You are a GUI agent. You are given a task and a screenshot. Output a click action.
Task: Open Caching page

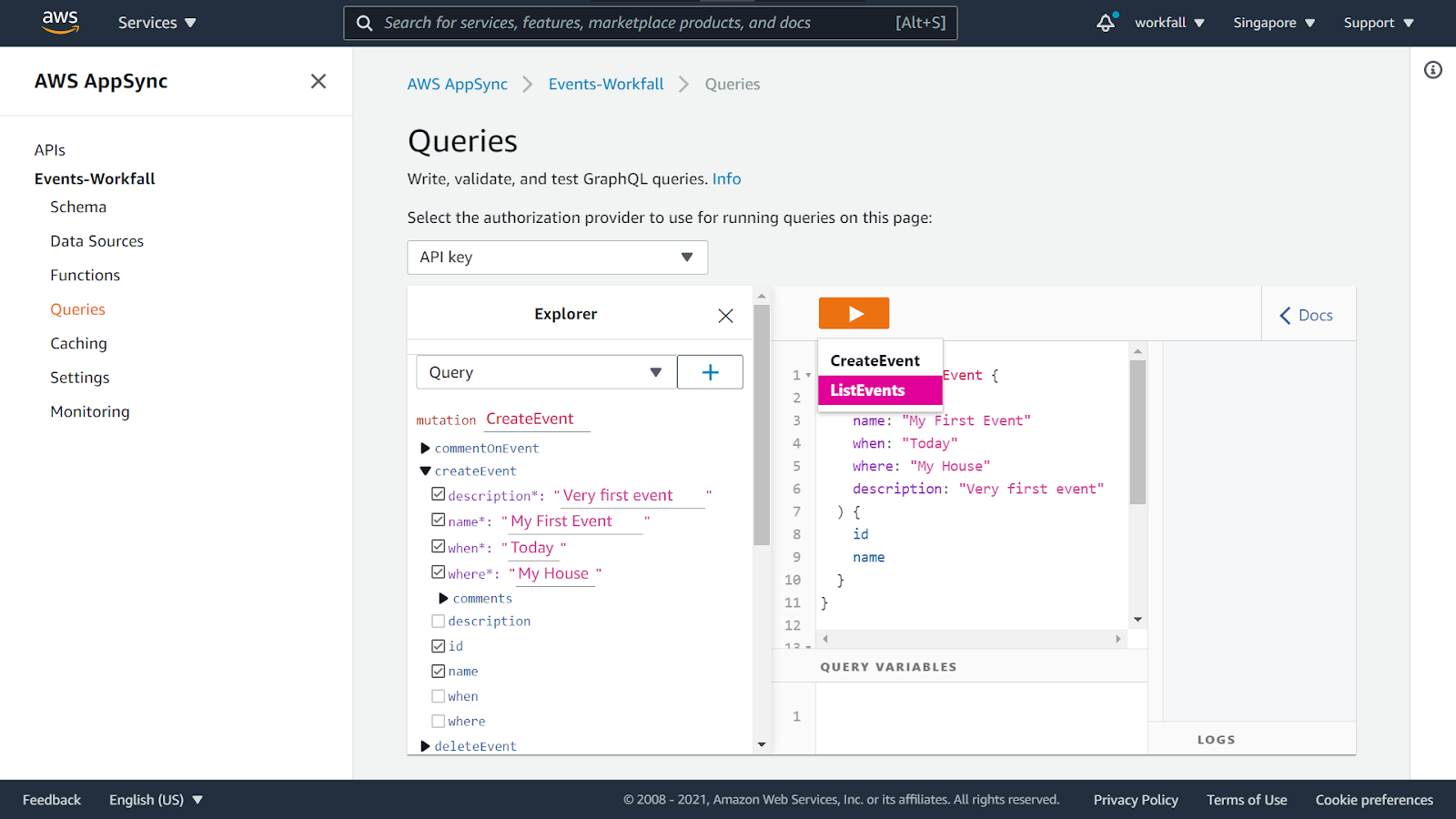(x=79, y=344)
